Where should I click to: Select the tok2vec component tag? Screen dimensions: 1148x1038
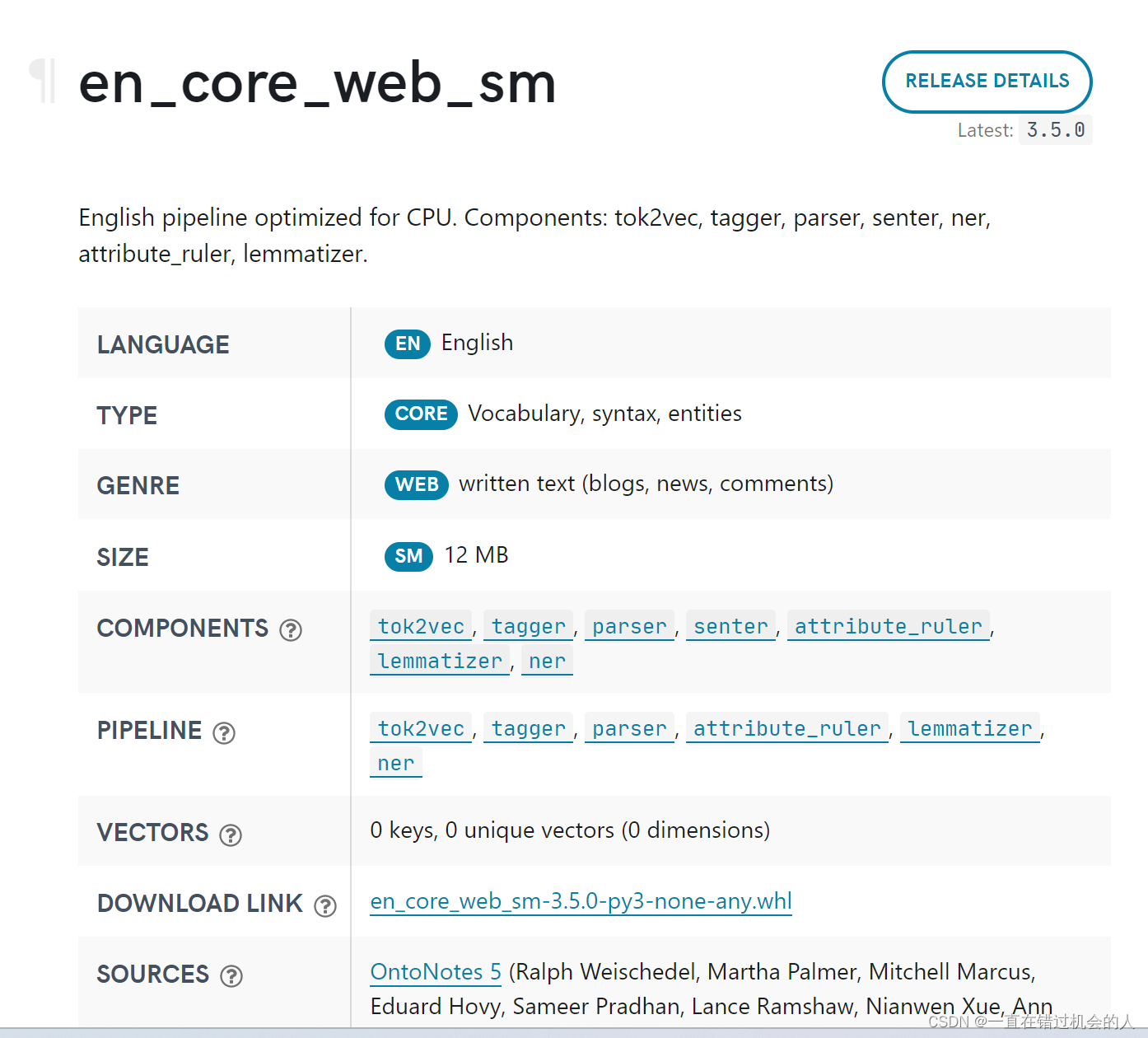(x=420, y=626)
